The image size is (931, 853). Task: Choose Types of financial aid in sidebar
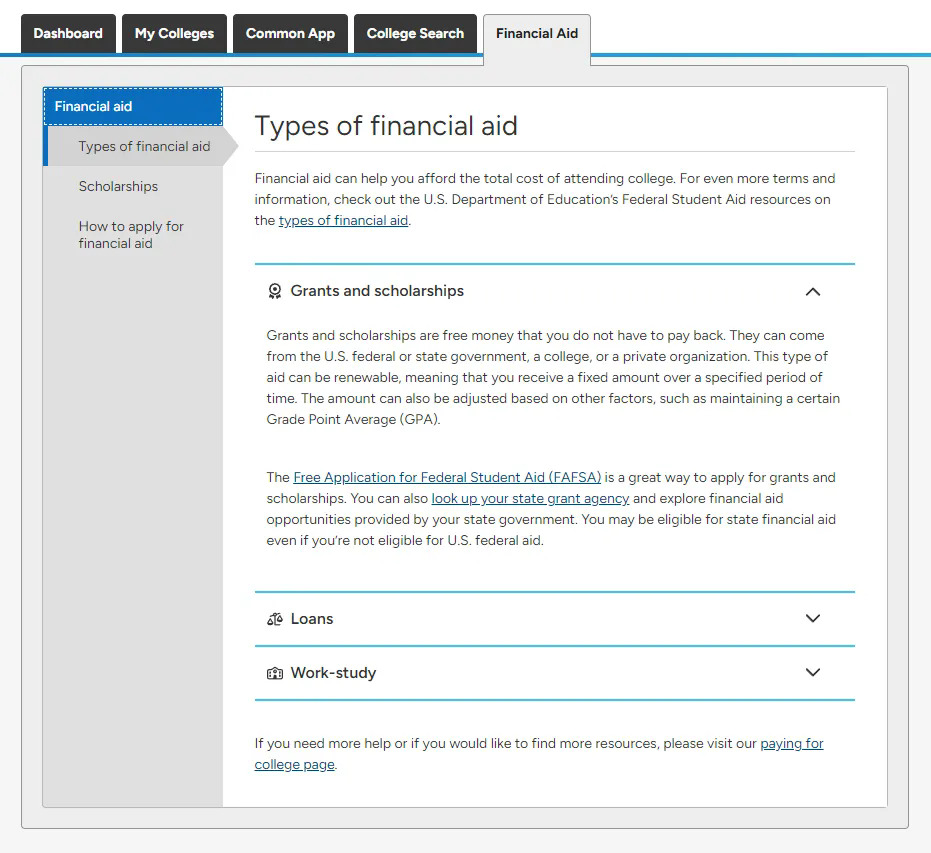click(144, 147)
